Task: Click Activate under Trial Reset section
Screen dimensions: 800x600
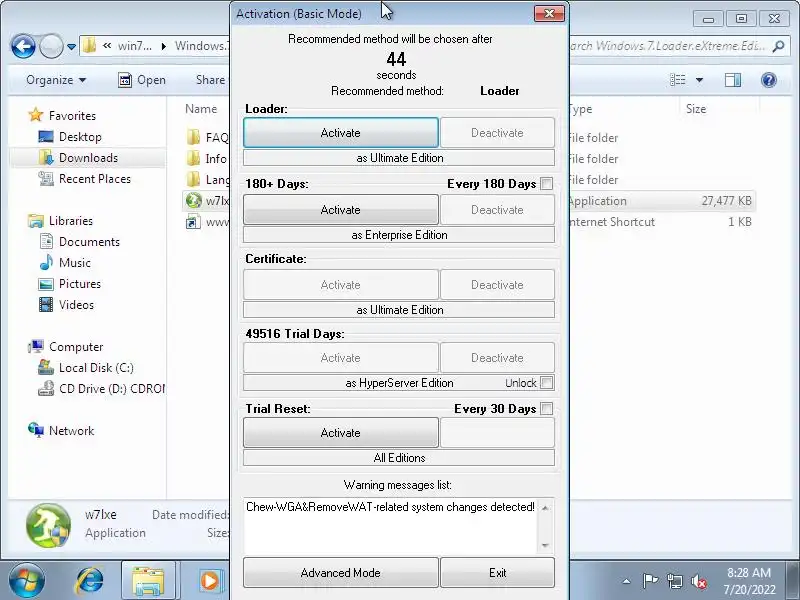Action: tap(340, 433)
